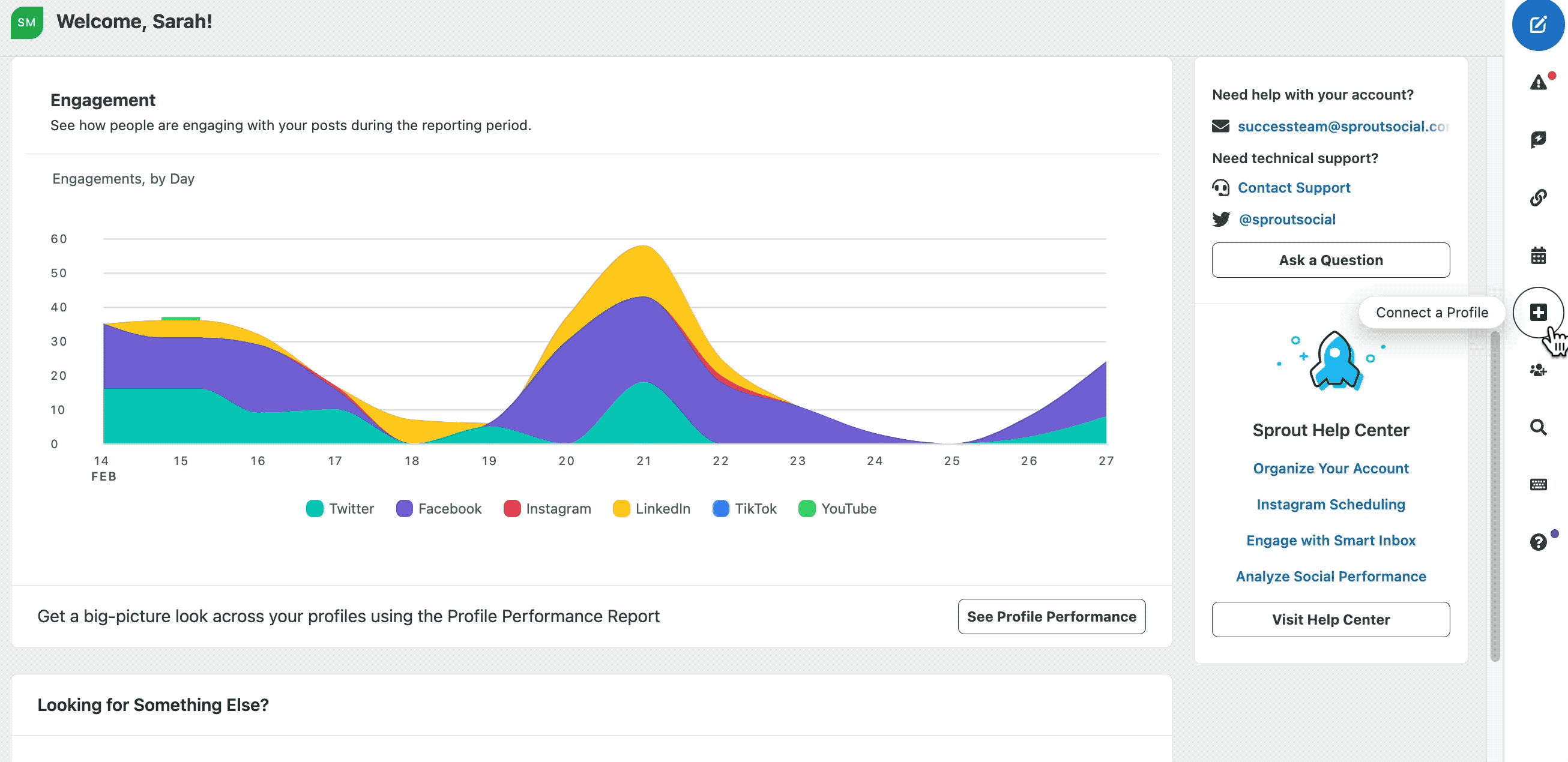
Task: Click the envelope icon beside support email
Action: click(1220, 126)
